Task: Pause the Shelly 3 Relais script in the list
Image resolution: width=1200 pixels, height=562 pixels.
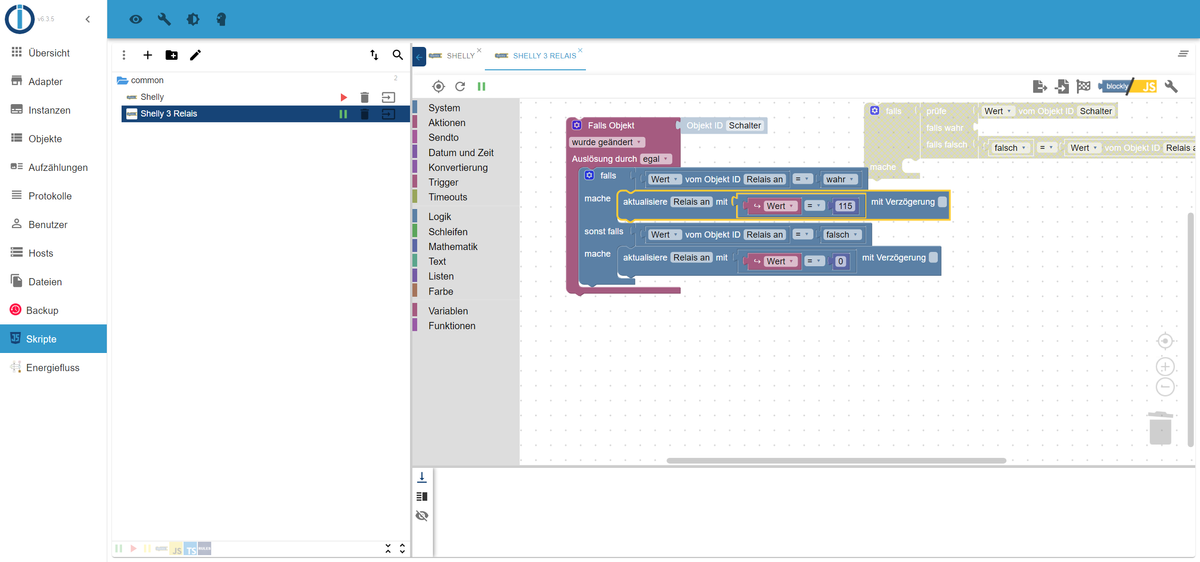Action: 343,114
